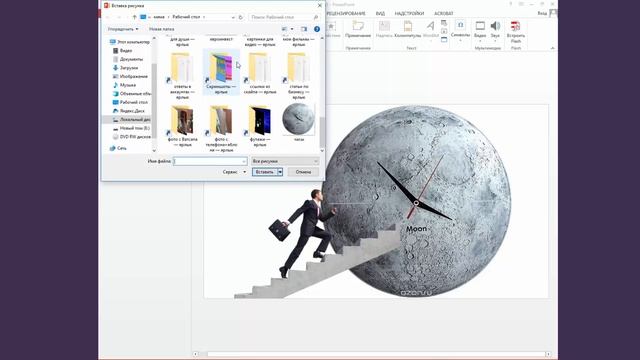Open the Звук audio ribbon dropdown
Image resolution: width=640 pixels, height=360 pixels.
495,31
